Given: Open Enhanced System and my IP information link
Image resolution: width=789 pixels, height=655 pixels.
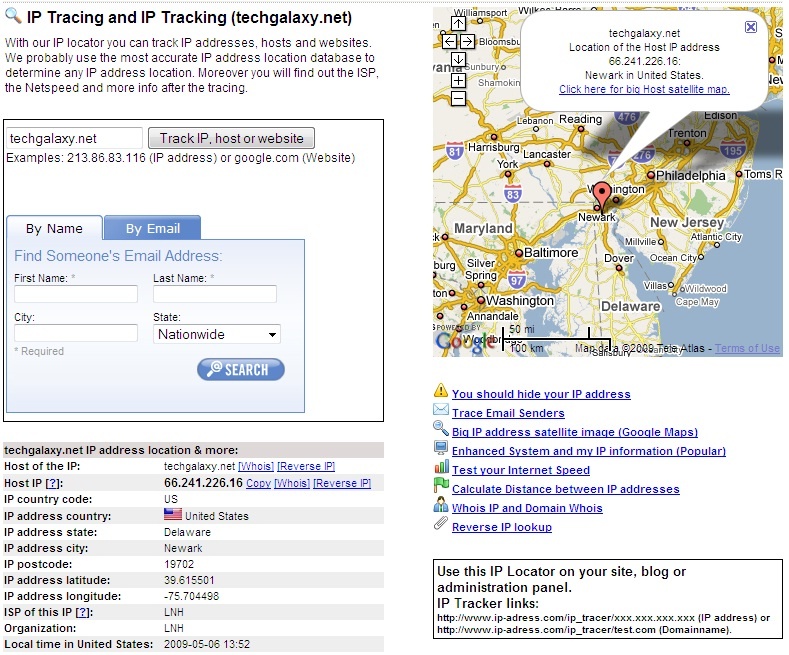Looking at the screenshot, I should click(x=589, y=451).
